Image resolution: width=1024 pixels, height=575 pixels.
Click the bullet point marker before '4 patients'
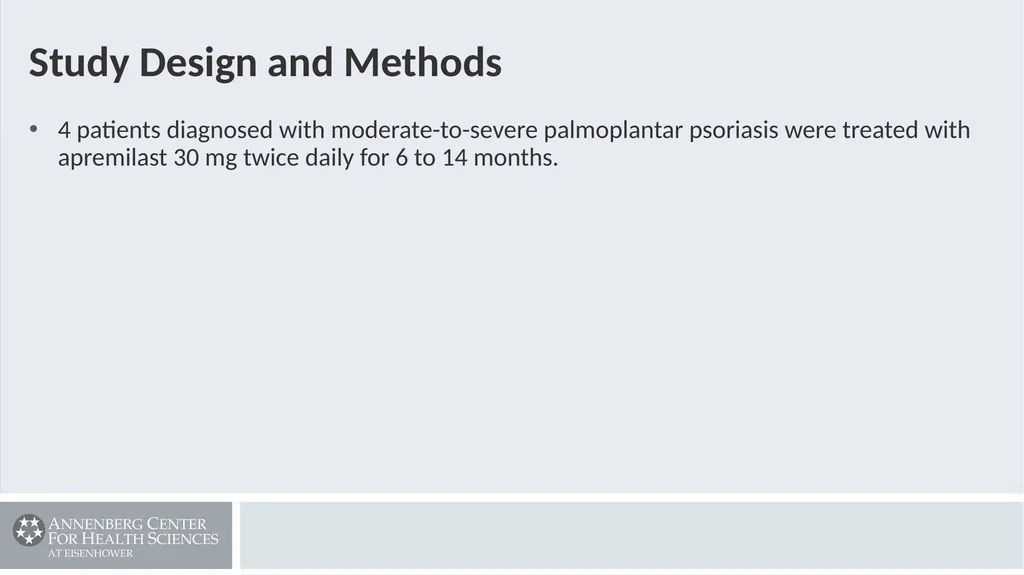click(33, 129)
